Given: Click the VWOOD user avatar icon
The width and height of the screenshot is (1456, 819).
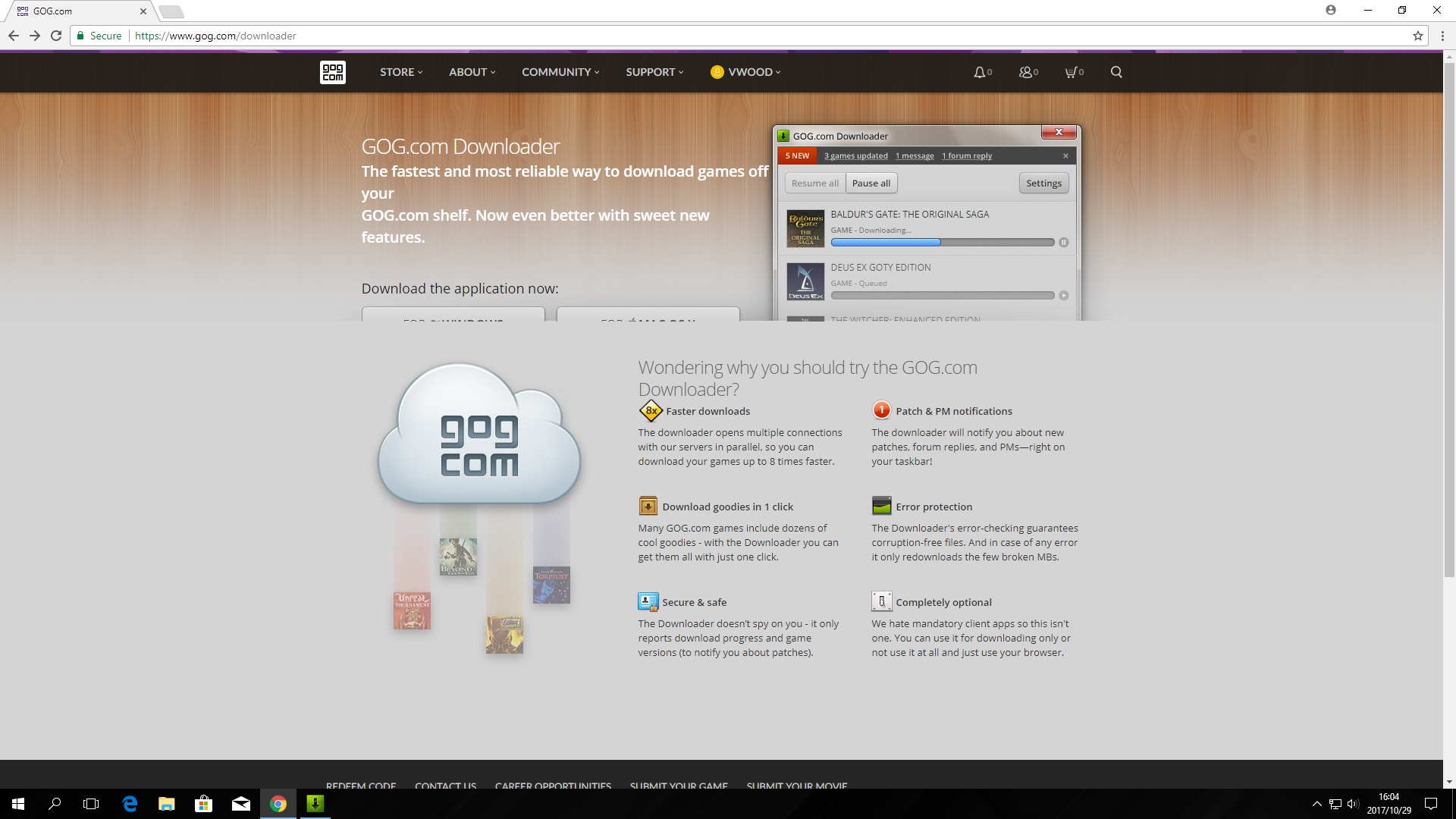Looking at the screenshot, I should pos(717,72).
